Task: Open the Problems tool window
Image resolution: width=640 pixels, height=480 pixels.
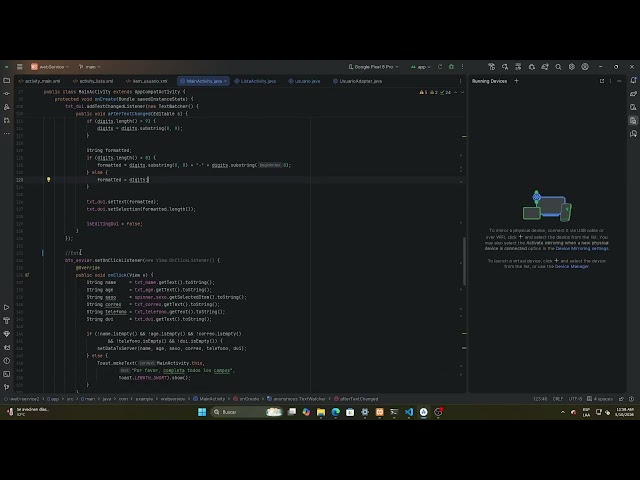Action: [7, 360]
